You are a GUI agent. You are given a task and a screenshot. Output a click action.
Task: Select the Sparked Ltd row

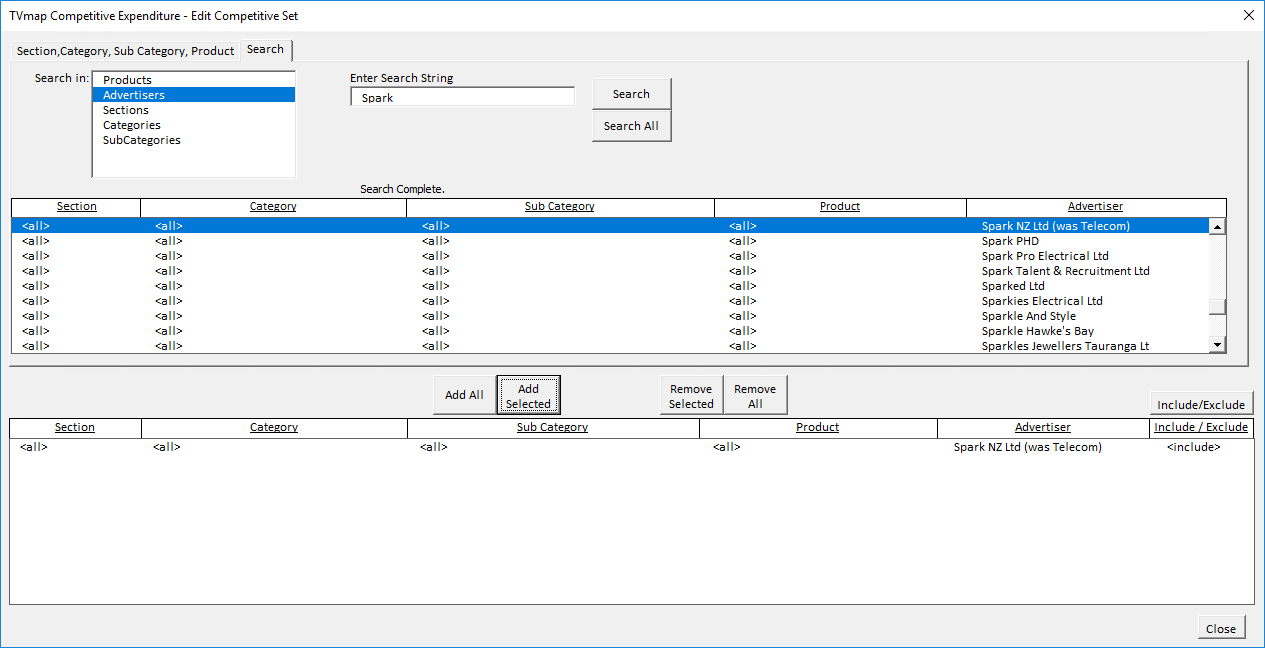click(610, 286)
